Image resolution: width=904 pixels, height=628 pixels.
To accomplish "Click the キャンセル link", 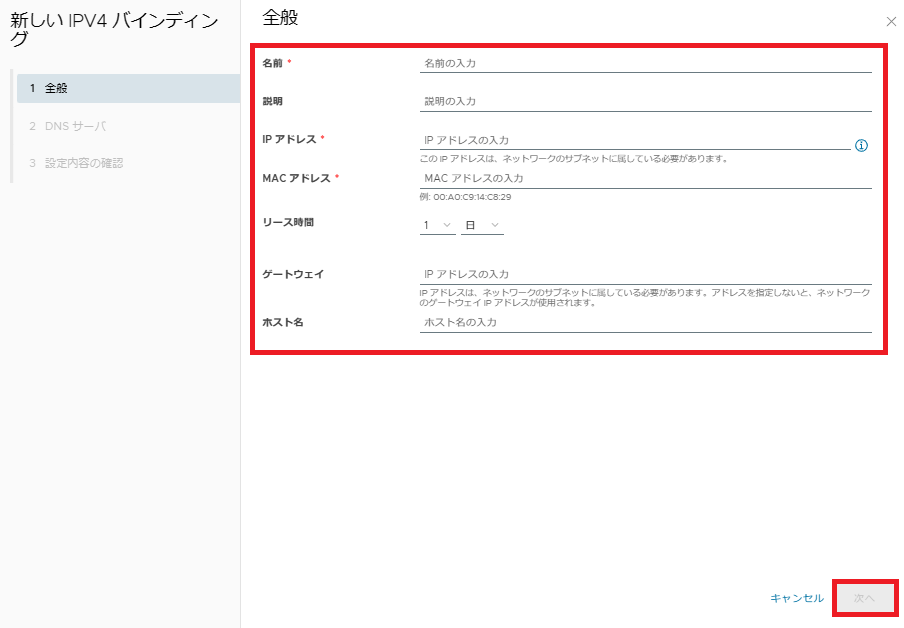I will click(797, 599).
